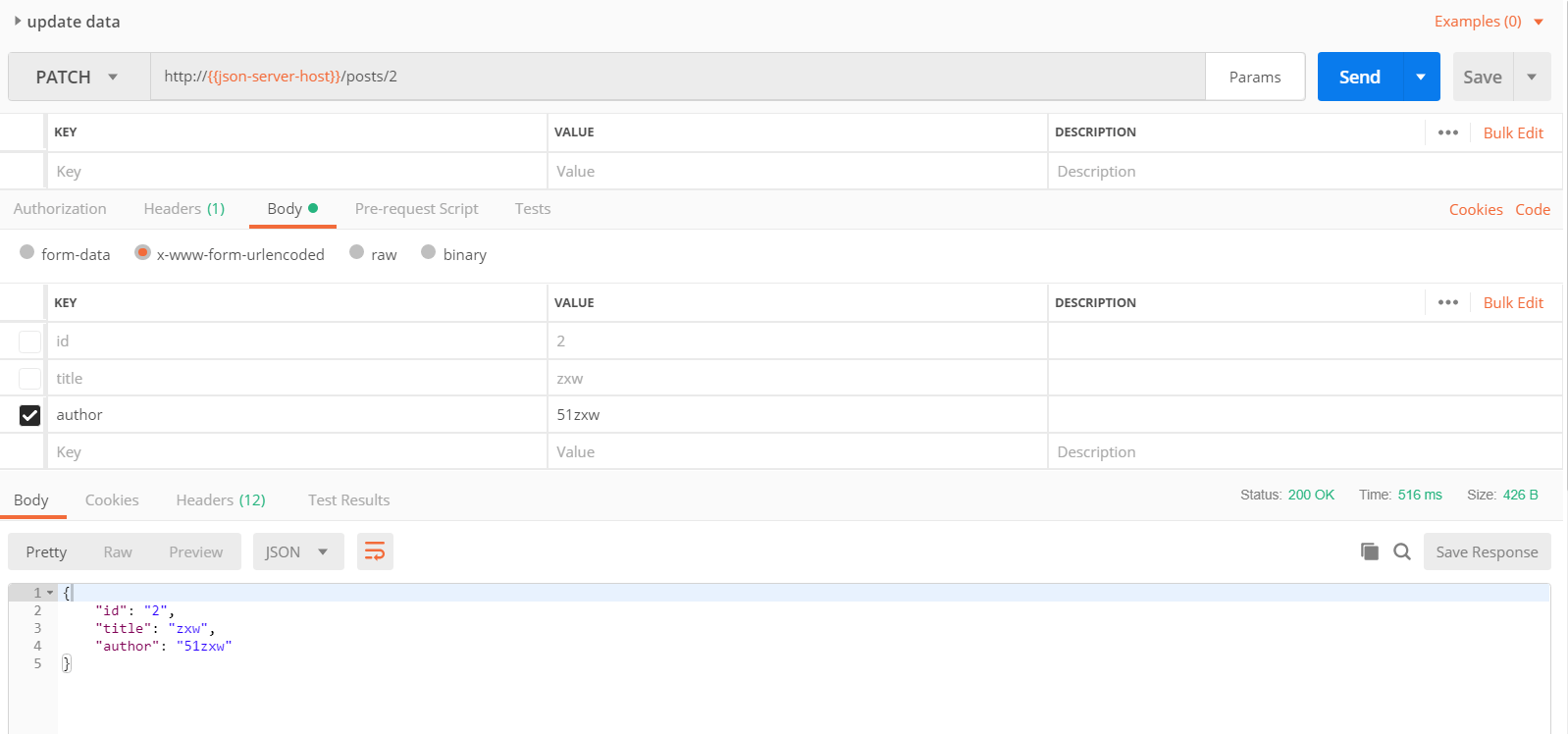Click the params Value input field

797,171
